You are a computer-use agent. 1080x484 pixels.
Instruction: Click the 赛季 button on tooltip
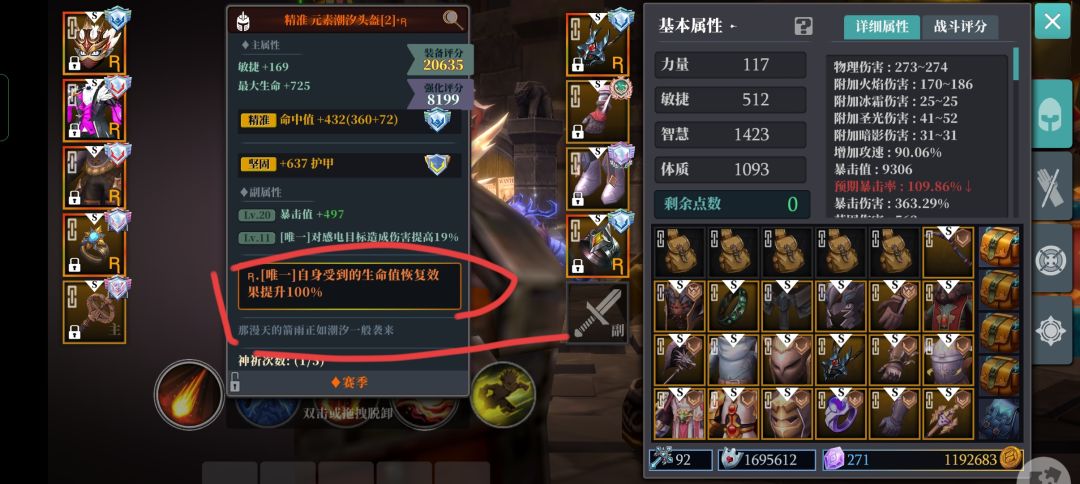click(x=349, y=382)
